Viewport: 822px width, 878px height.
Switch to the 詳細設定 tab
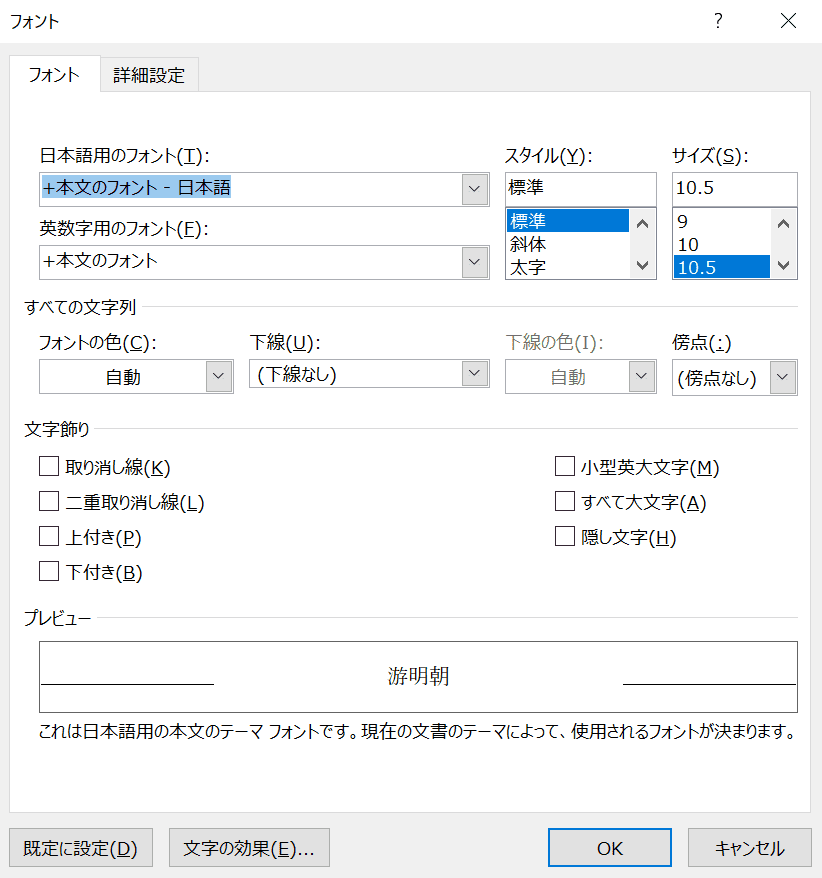149,74
